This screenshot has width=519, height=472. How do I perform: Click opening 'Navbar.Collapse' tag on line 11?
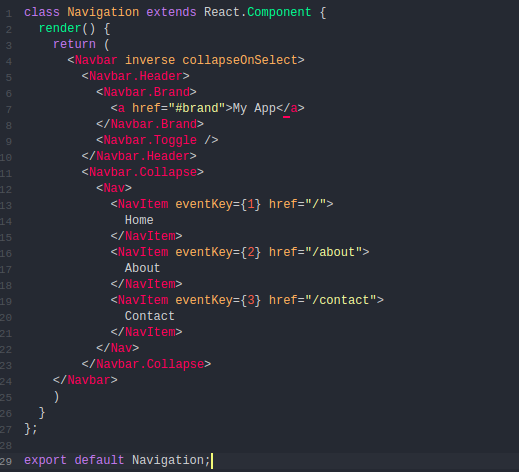(x=143, y=172)
